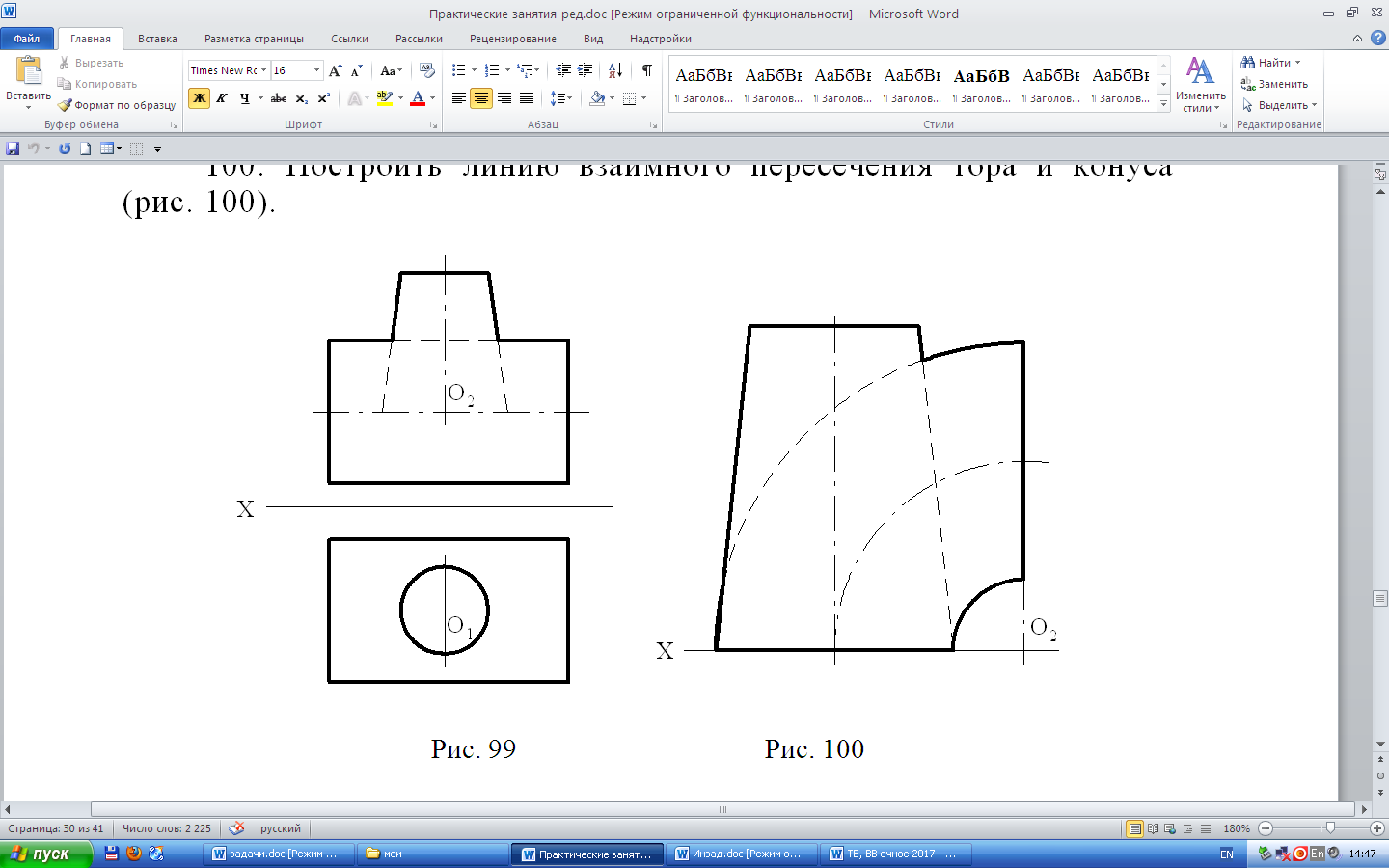Justify the paragraph text to full width
This screenshot has width=1389, height=868.
coord(527,97)
